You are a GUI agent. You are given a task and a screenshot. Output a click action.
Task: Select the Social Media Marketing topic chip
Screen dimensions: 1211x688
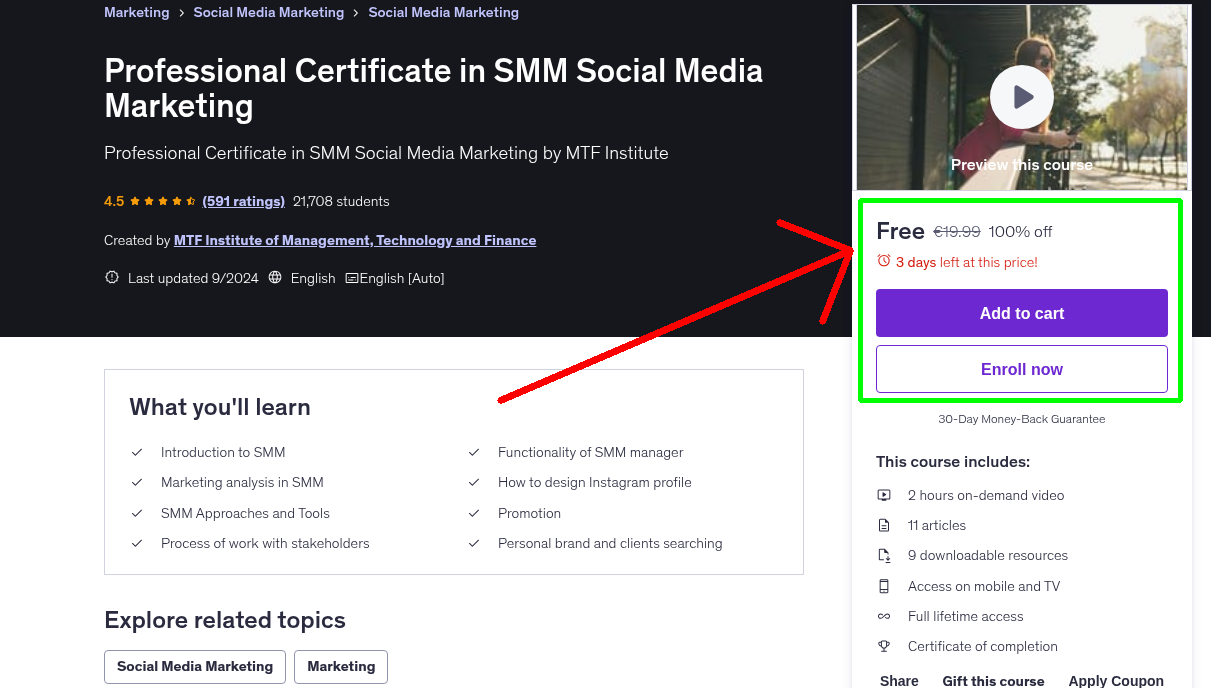pos(195,666)
